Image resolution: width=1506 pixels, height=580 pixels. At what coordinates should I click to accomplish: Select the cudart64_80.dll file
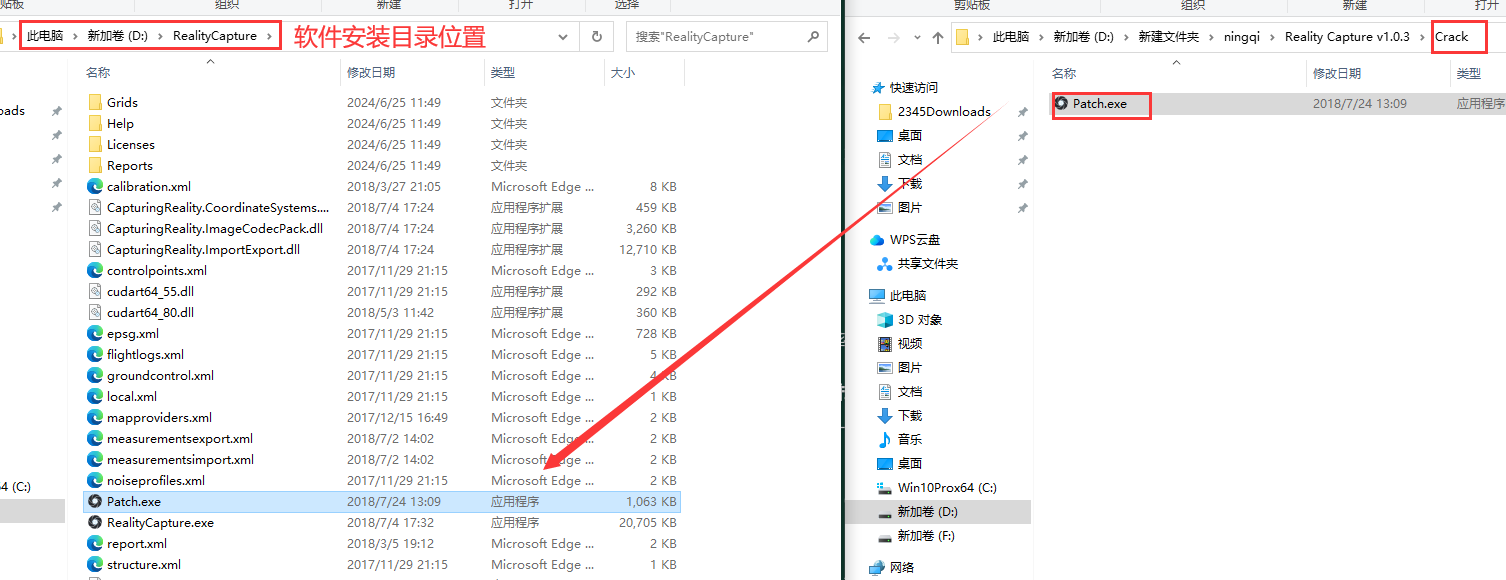150,312
